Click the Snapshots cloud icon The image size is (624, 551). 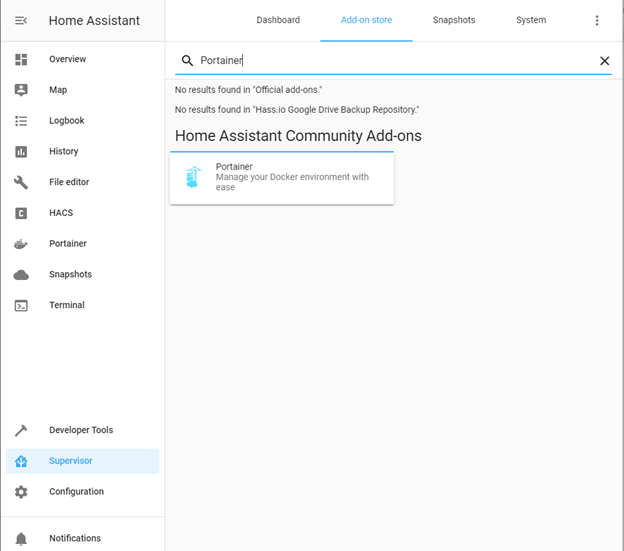tap(21, 275)
